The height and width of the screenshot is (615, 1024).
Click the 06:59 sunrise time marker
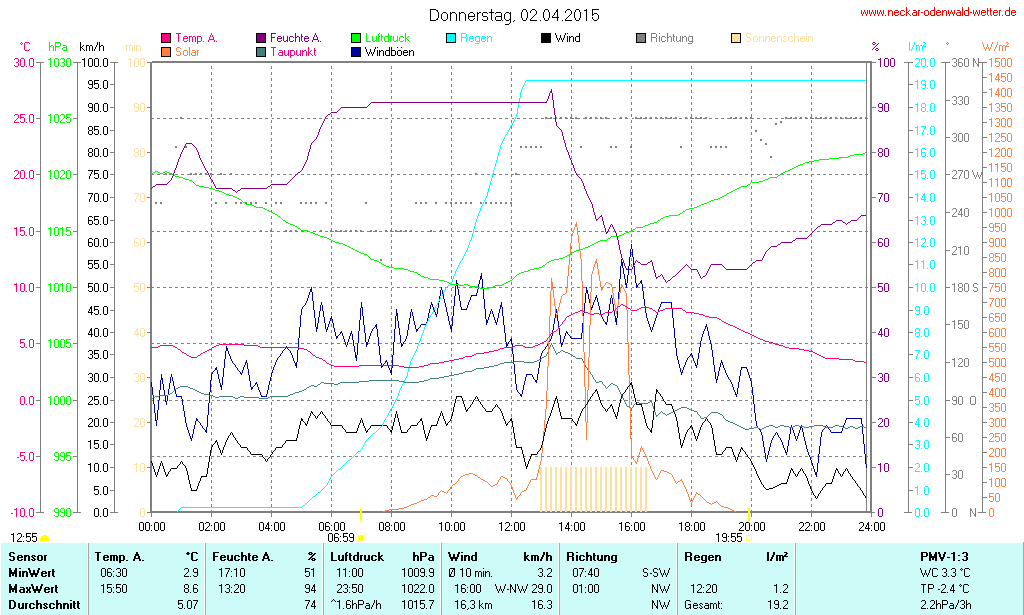(341, 537)
